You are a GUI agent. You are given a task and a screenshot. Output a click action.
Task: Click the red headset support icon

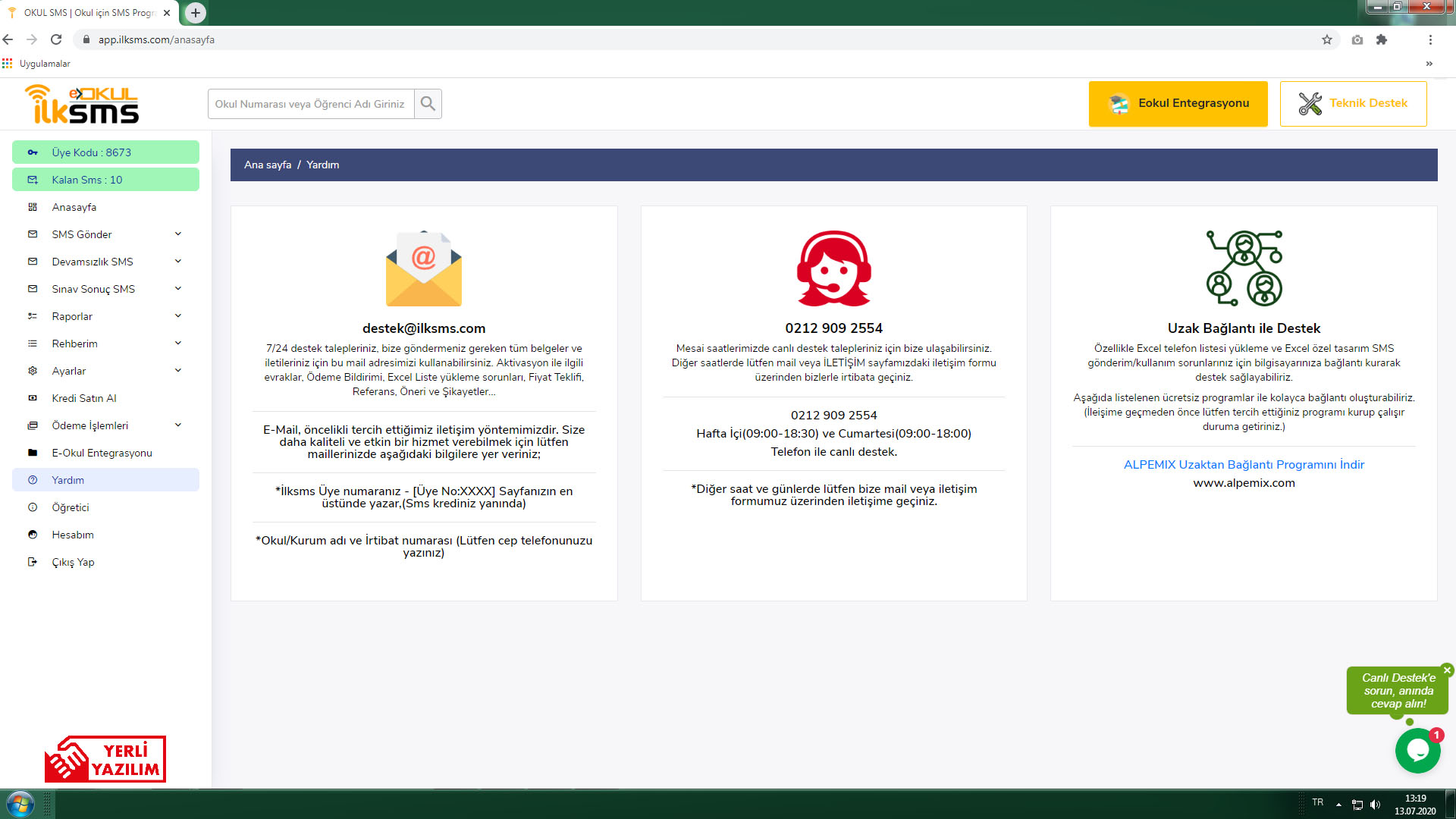coord(833,268)
